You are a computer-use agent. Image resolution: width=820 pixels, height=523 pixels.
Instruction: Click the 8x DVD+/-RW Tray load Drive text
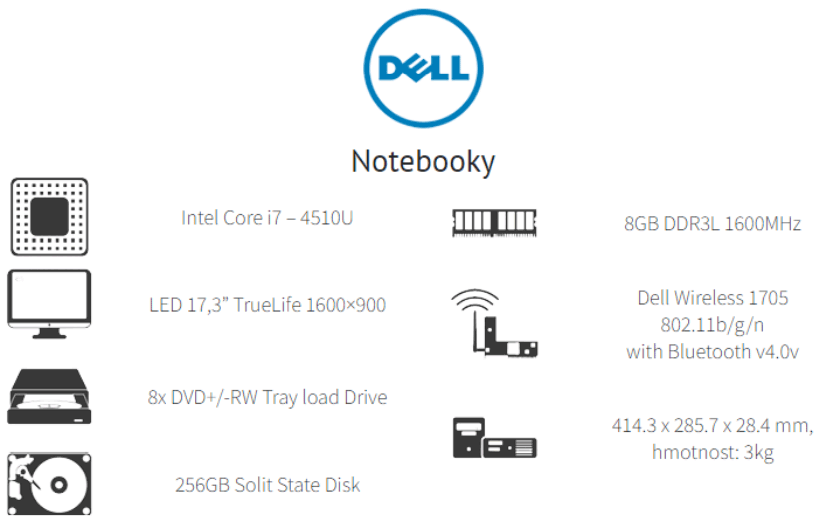267,397
